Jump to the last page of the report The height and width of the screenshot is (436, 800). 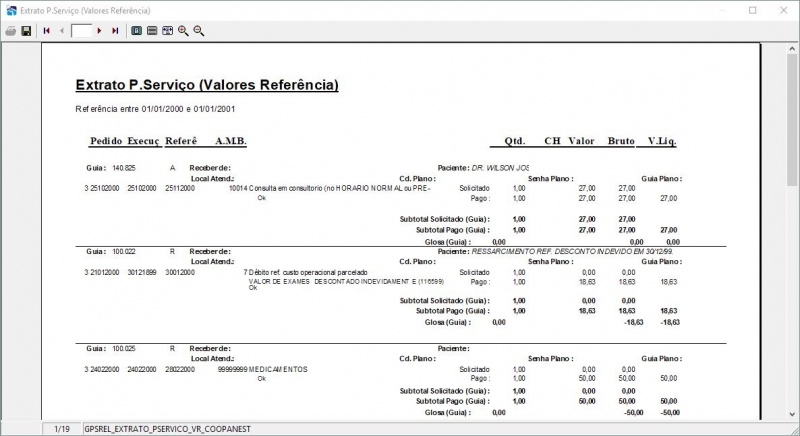tap(115, 31)
